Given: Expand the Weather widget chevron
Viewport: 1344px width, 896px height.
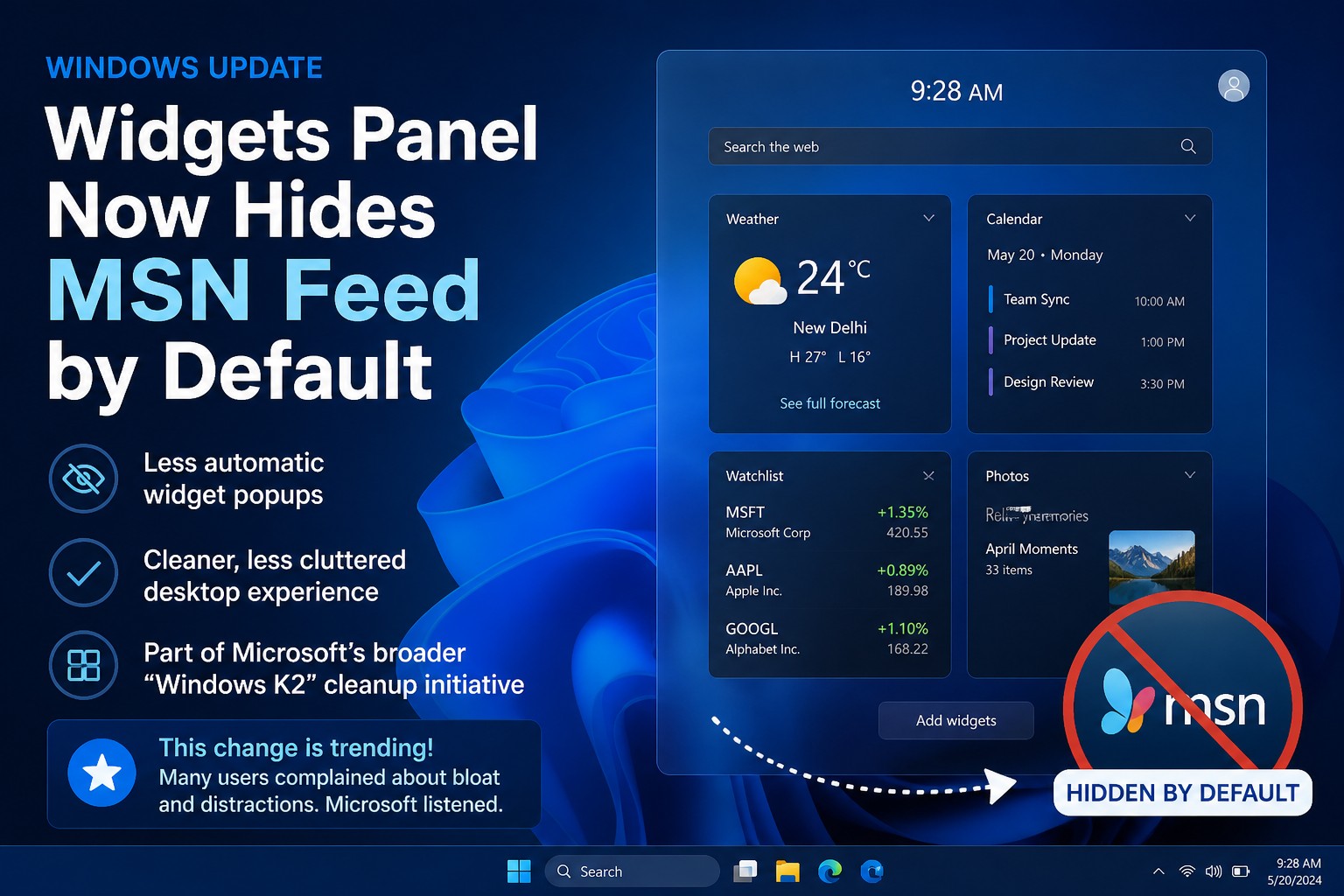Looking at the screenshot, I should [x=929, y=218].
